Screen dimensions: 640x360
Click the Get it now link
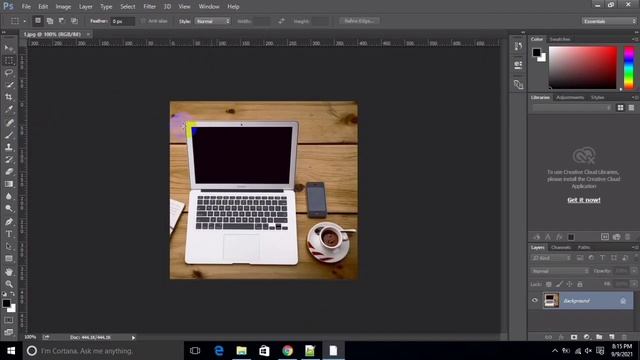coord(584,200)
